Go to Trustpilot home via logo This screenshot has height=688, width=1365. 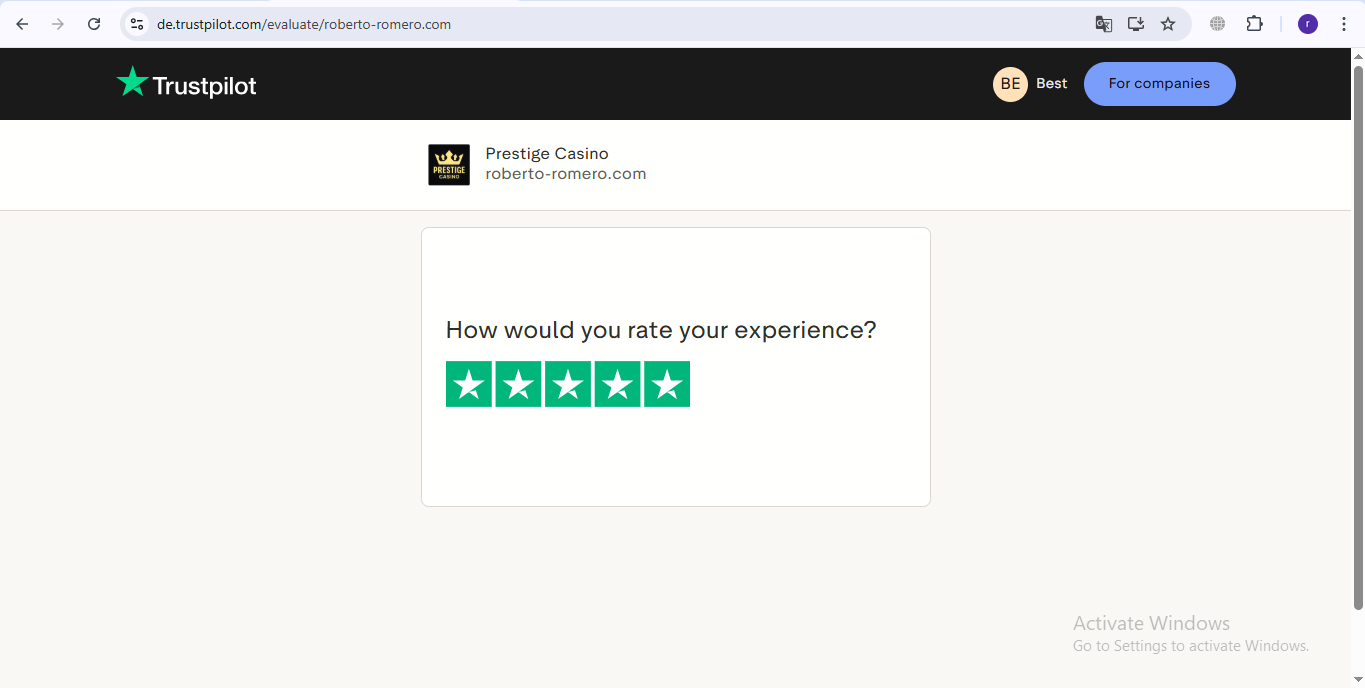tap(186, 84)
